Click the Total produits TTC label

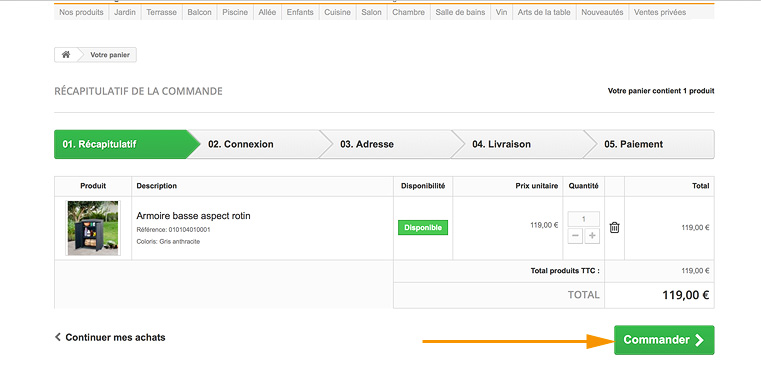(x=565, y=271)
